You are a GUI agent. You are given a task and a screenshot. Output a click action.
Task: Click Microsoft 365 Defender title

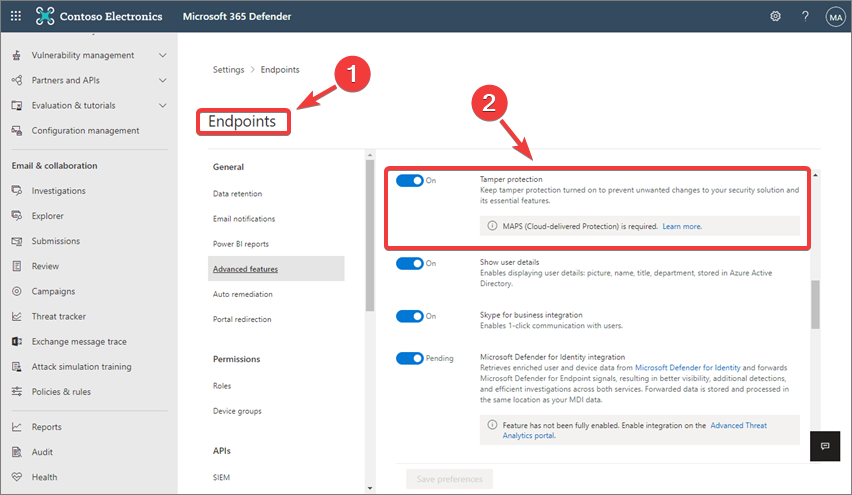(237, 16)
